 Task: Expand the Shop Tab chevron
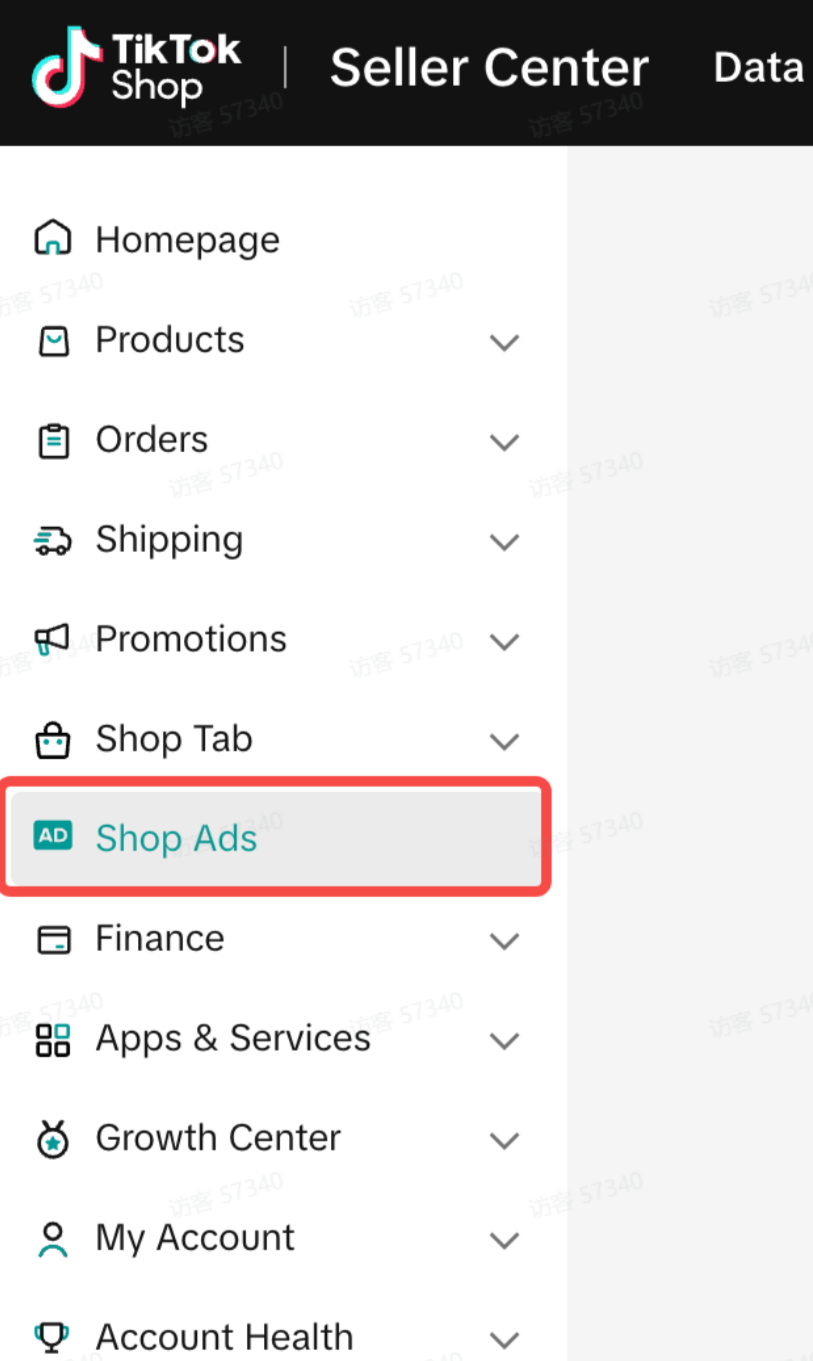504,741
